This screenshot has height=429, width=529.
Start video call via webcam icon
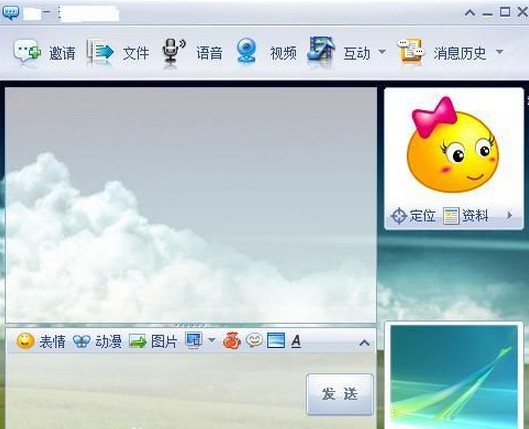[247, 51]
